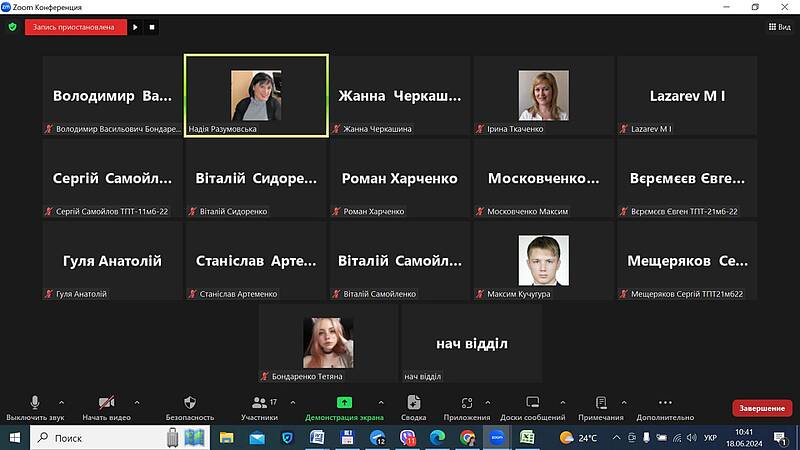The width and height of the screenshot is (800, 450).
Task: Click the green Демонстрация экрана share button
Action: pos(344,406)
